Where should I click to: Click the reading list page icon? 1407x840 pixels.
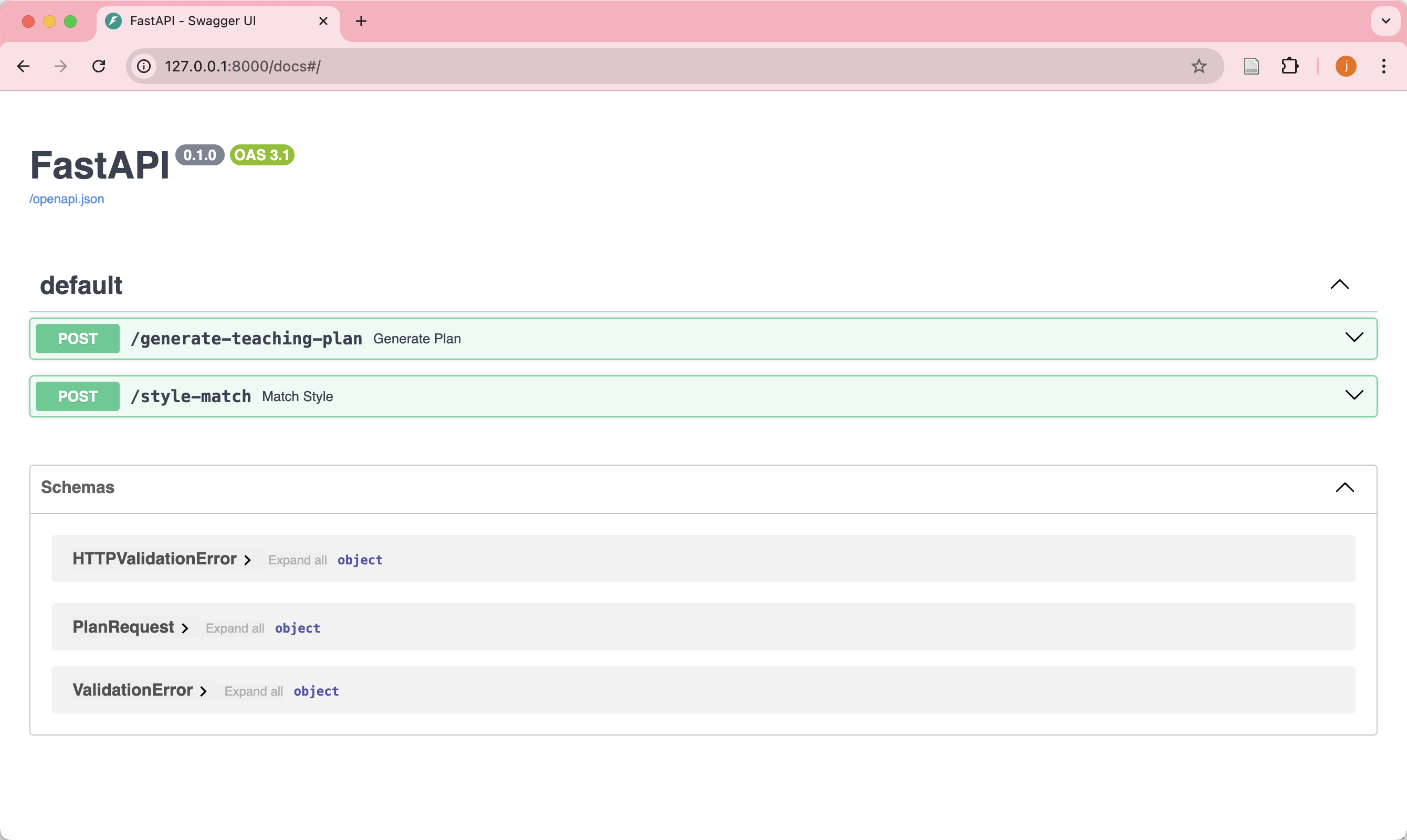(1252, 66)
